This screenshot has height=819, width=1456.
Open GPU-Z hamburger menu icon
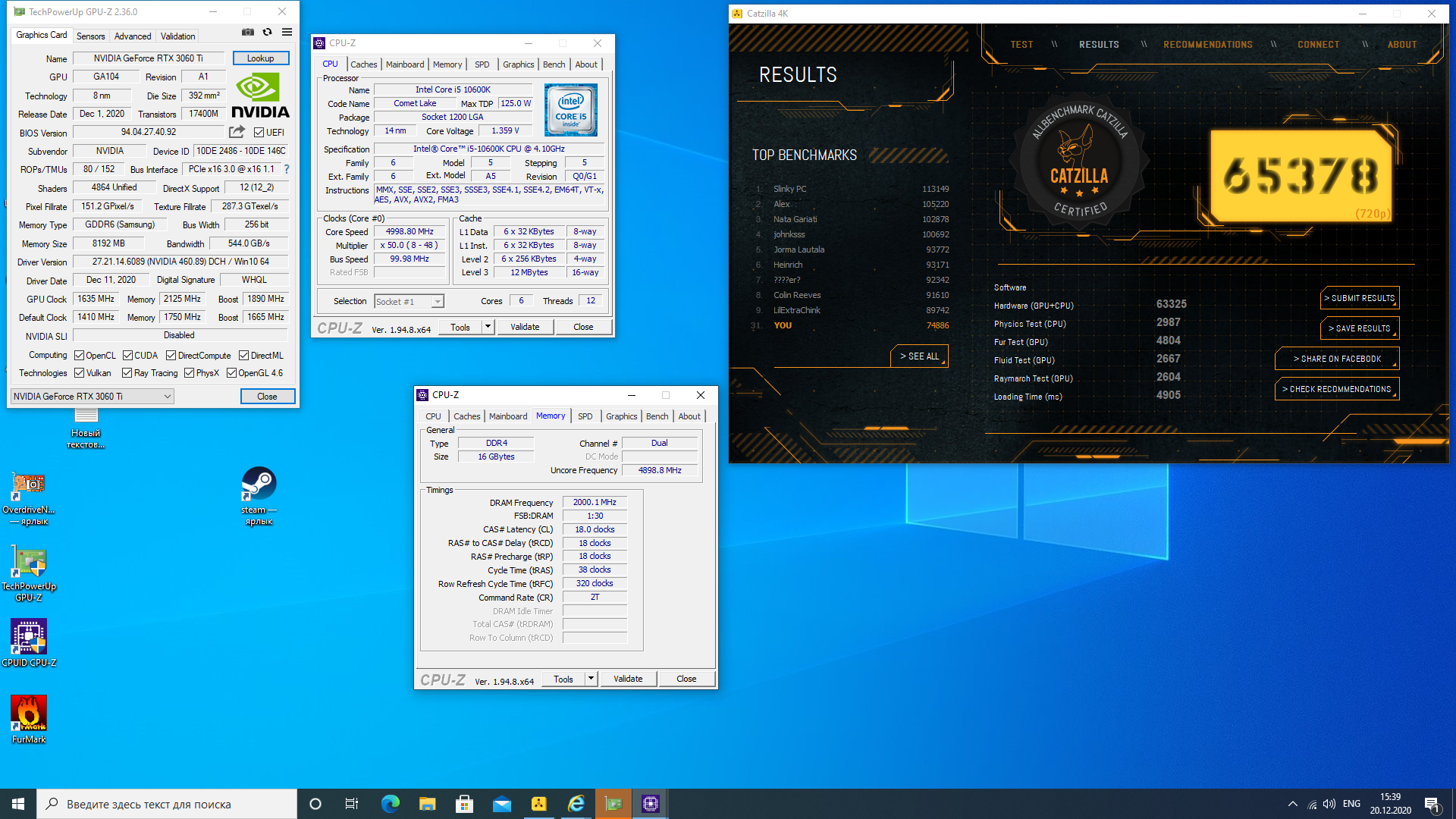[287, 33]
